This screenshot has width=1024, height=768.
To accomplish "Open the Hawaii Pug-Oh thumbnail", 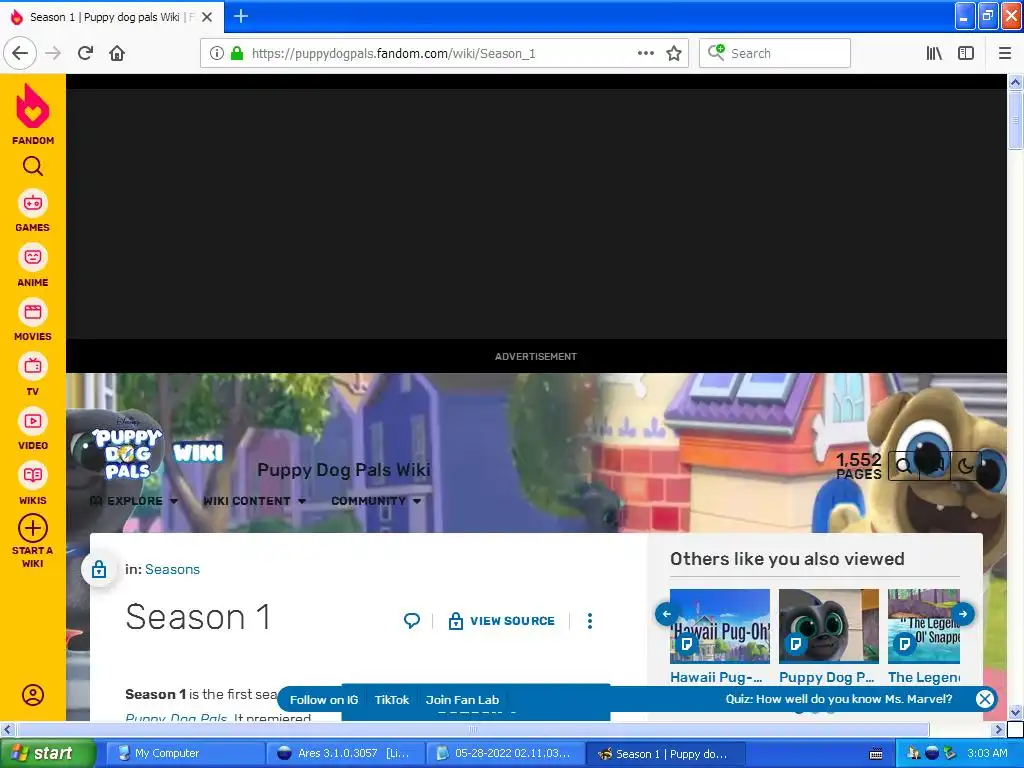I will tap(720, 626).
